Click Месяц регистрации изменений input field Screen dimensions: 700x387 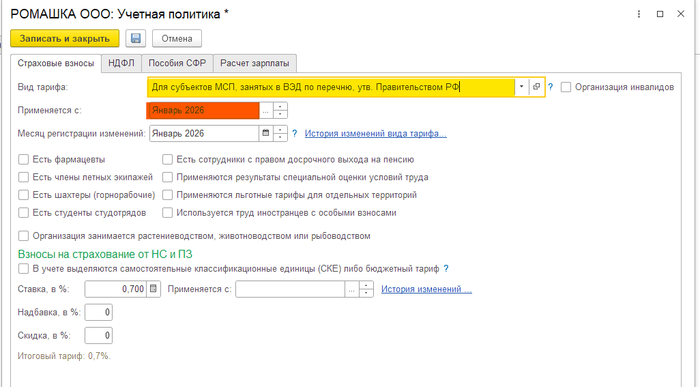point(204,133)
